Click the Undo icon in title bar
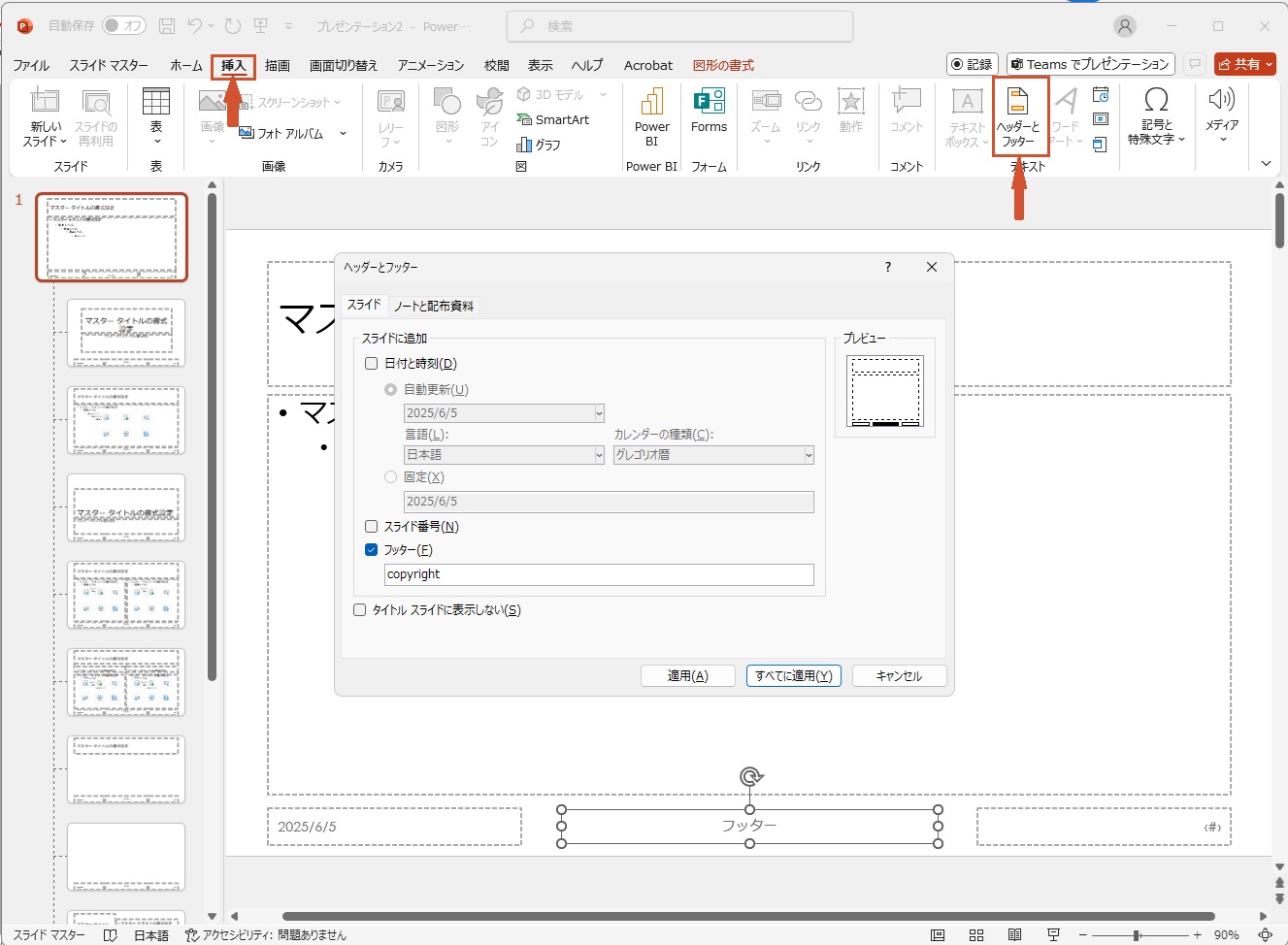Image resolution: width=1288 pixels, height=945 pixels. pos(195,26)
